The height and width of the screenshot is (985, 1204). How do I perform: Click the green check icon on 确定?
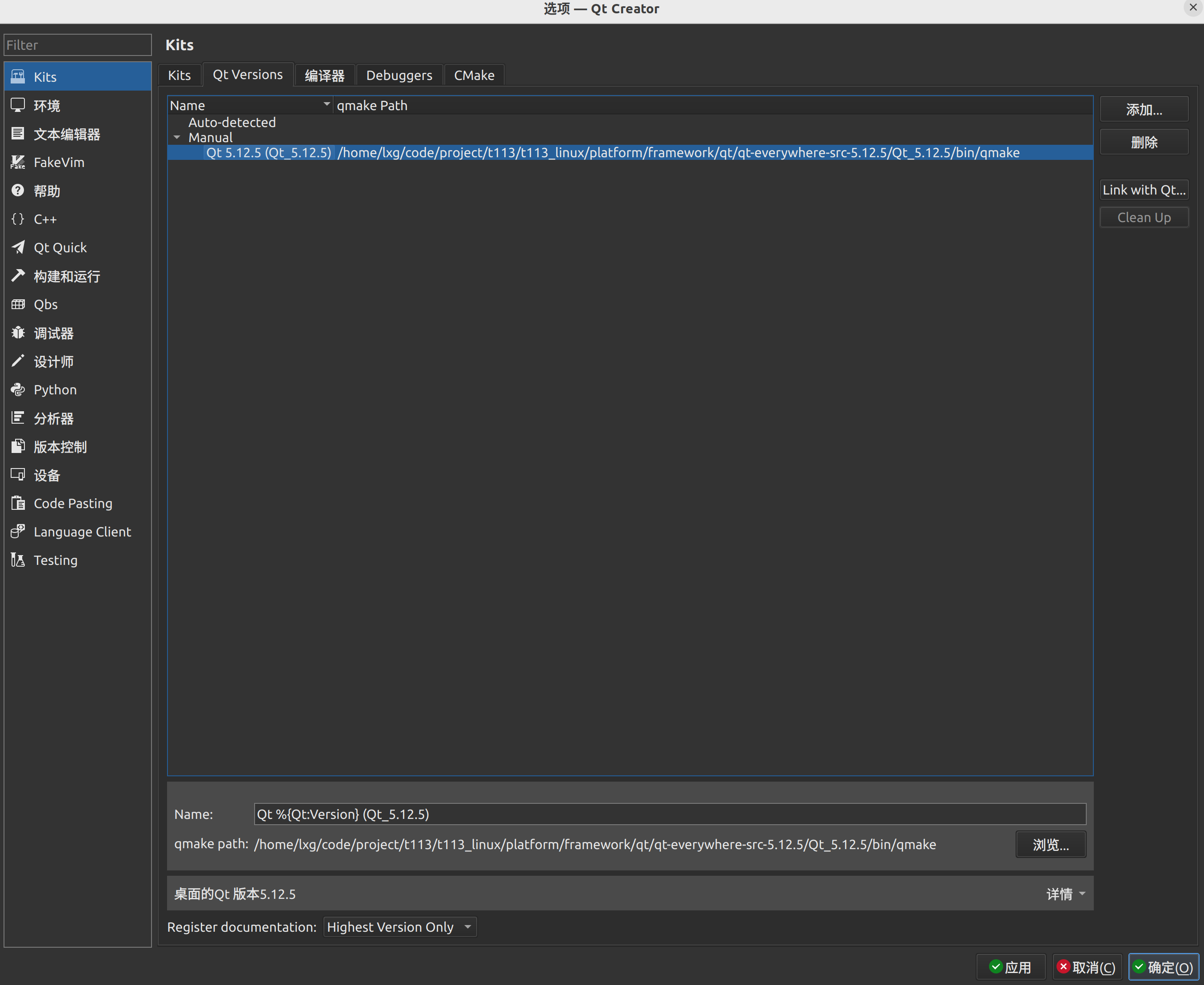pos(1139,966)
